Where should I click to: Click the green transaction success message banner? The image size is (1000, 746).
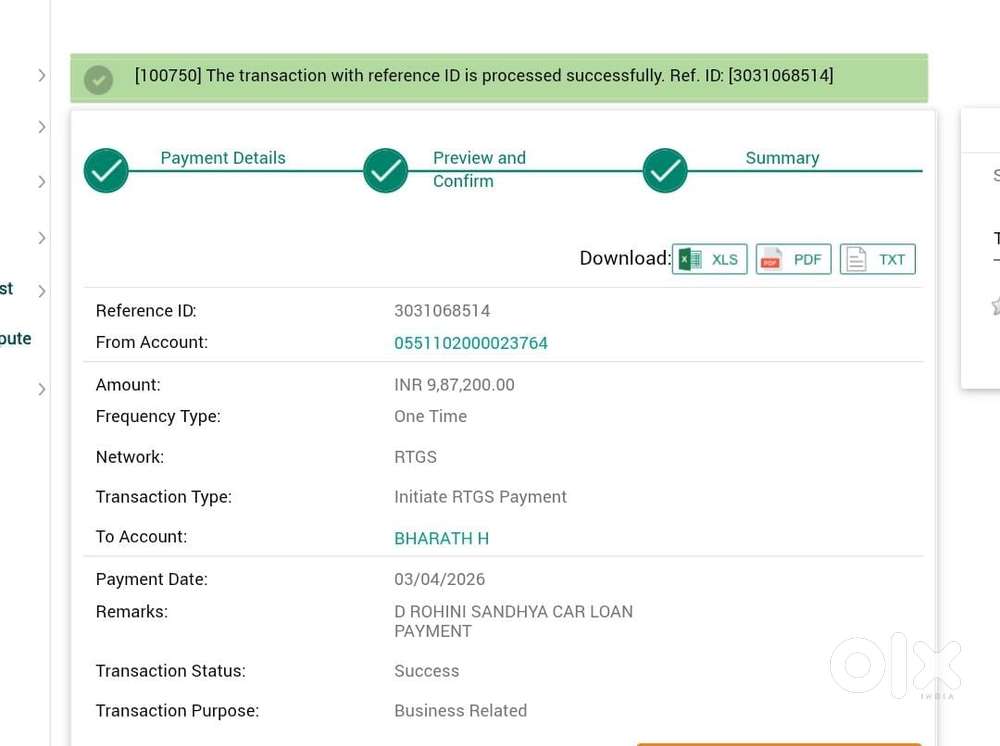[x=498, y=77]
